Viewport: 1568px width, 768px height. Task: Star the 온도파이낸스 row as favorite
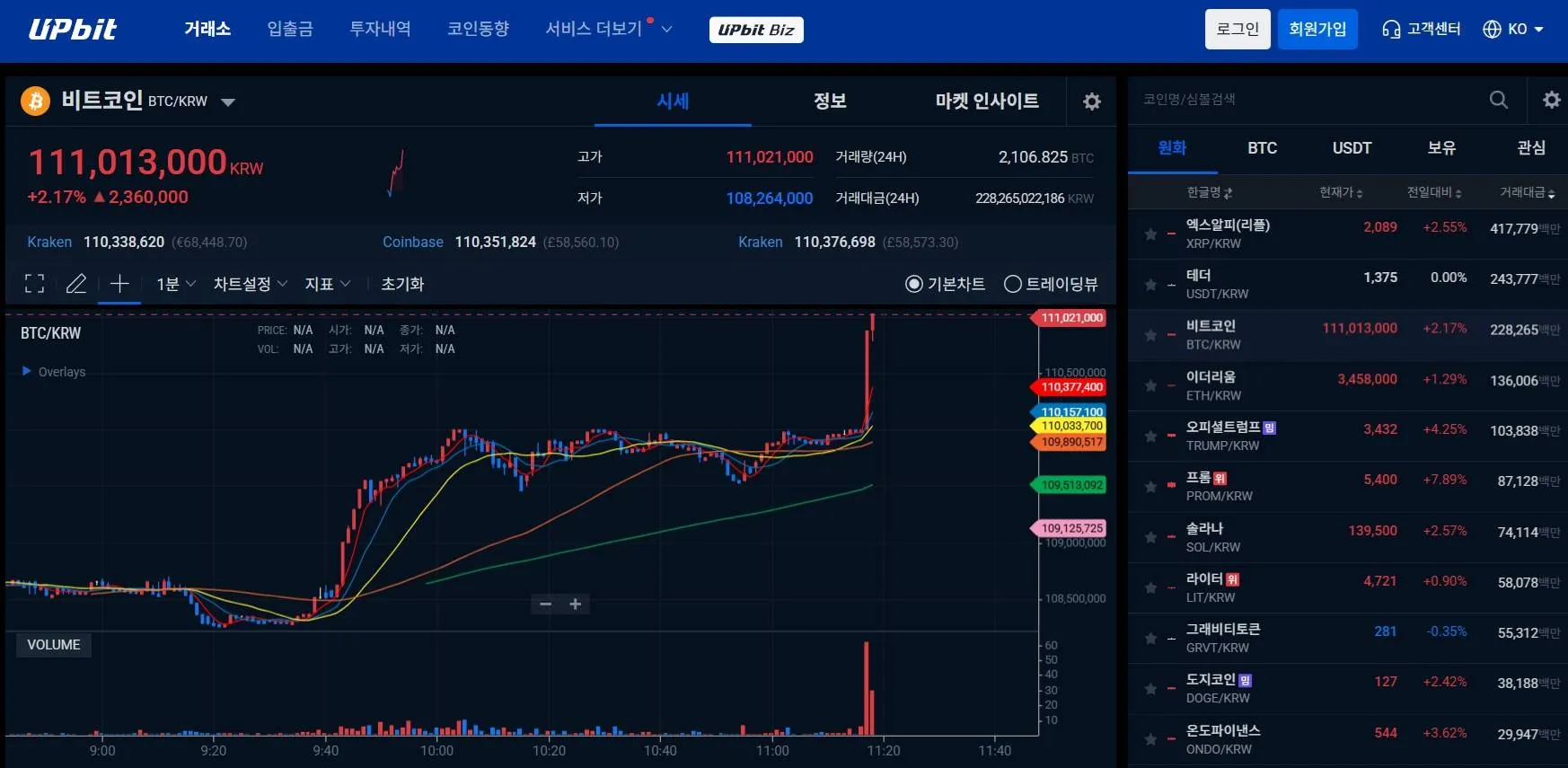click(1150, 739)
